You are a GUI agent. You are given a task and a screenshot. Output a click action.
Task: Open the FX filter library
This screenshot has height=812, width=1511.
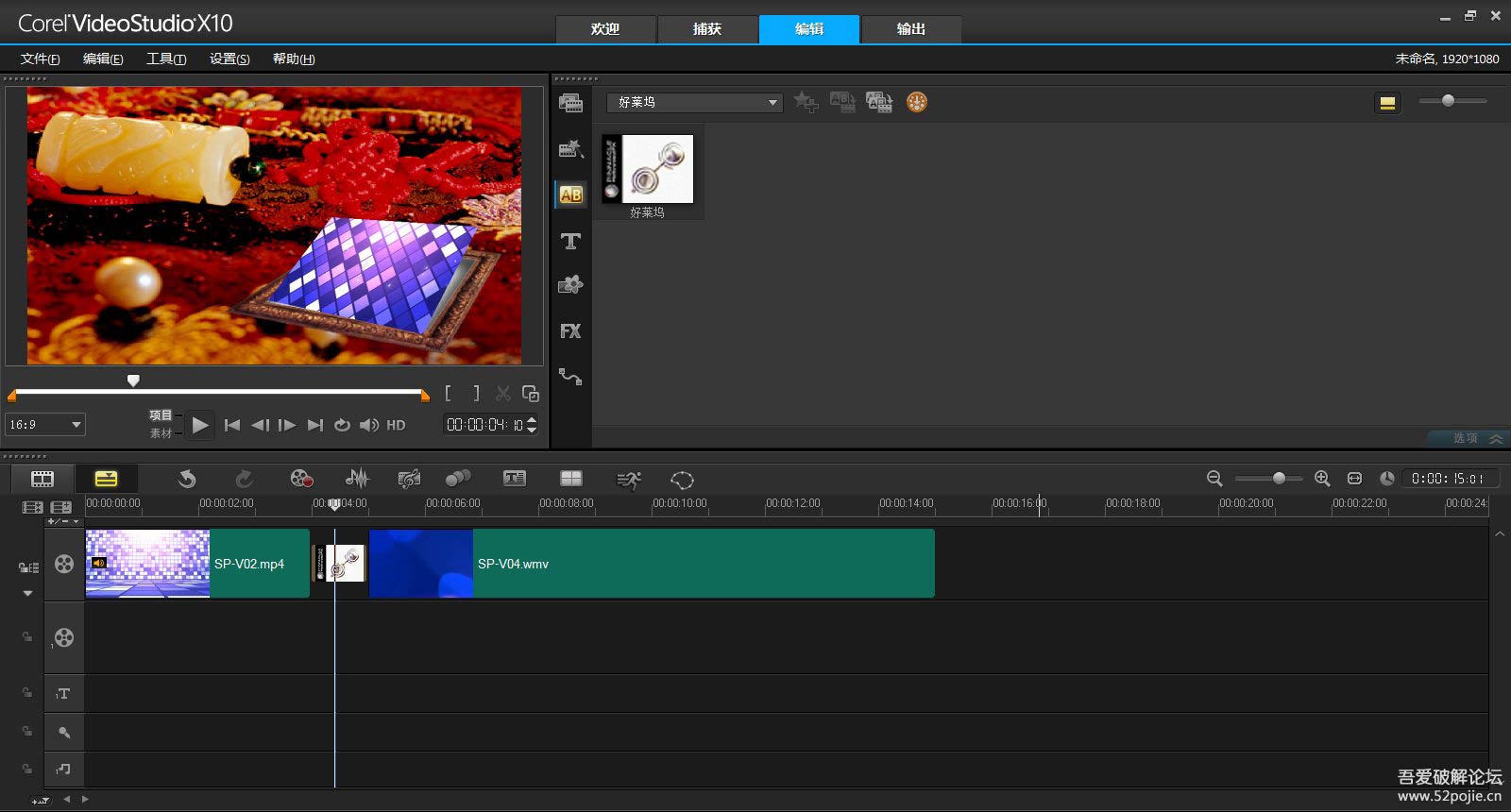[570, 331]
